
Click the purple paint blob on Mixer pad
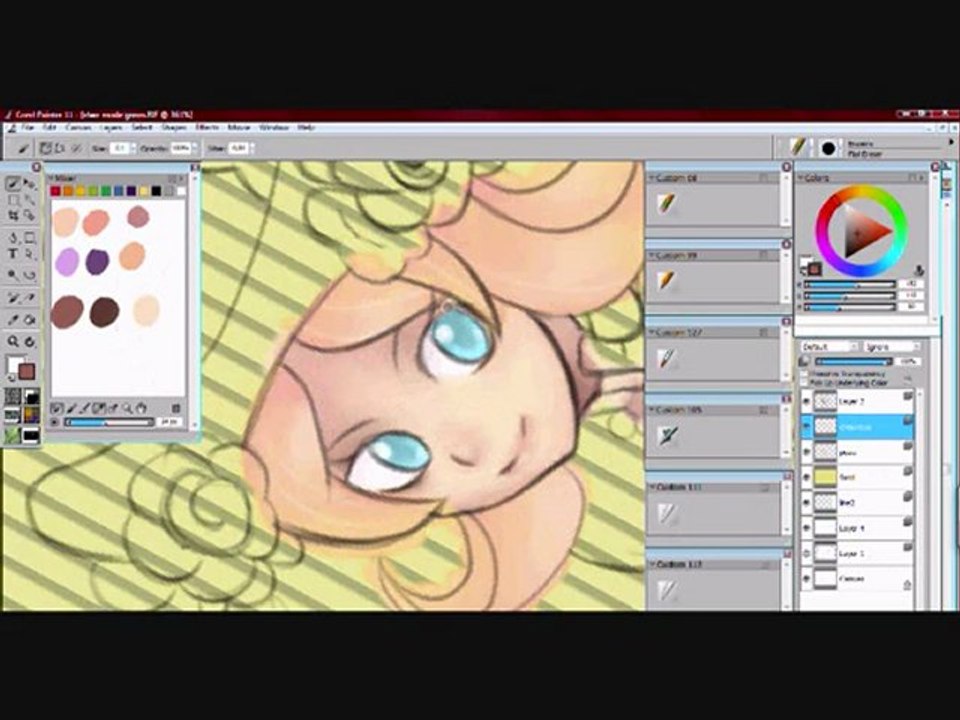97,261
